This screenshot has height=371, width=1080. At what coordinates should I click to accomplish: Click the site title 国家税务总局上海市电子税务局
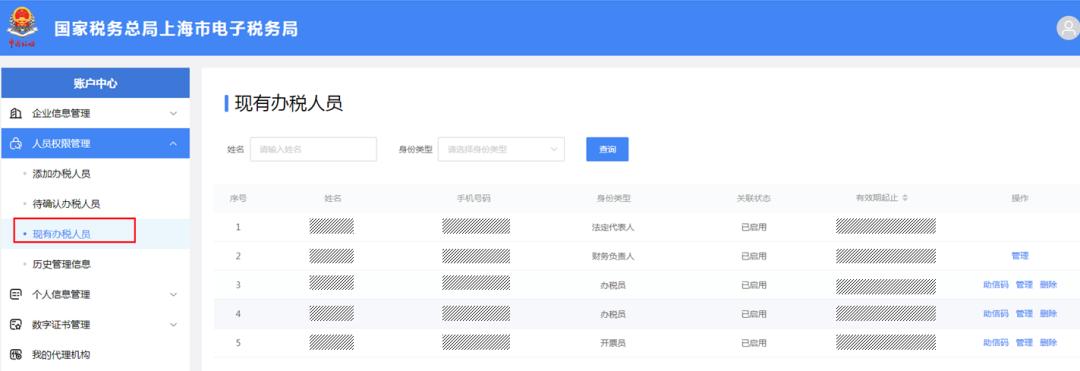point(176,29)
